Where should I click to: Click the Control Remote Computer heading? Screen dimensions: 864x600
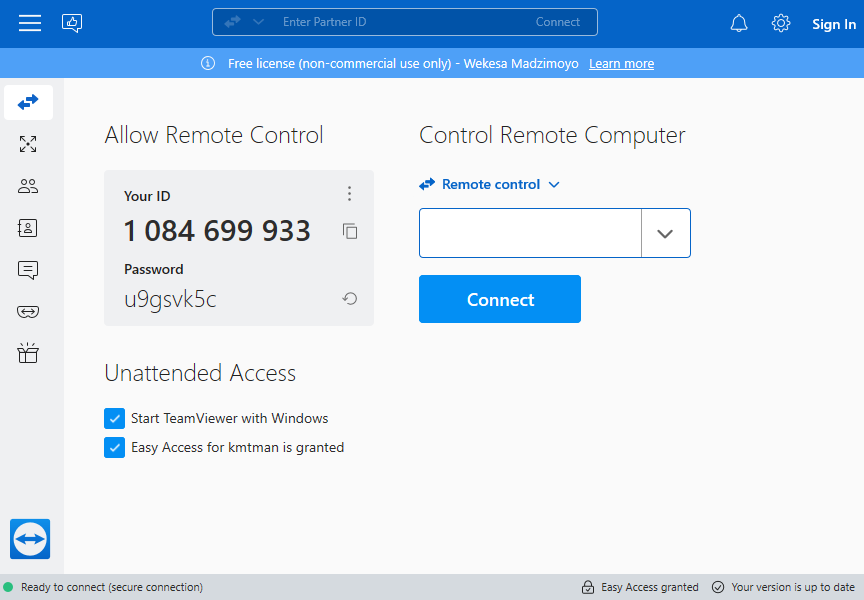coord(552,135)
